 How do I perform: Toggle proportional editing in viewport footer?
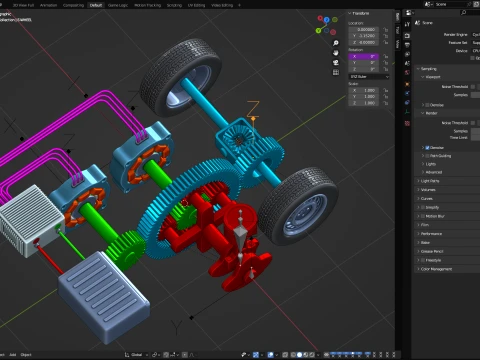(185, 355)
